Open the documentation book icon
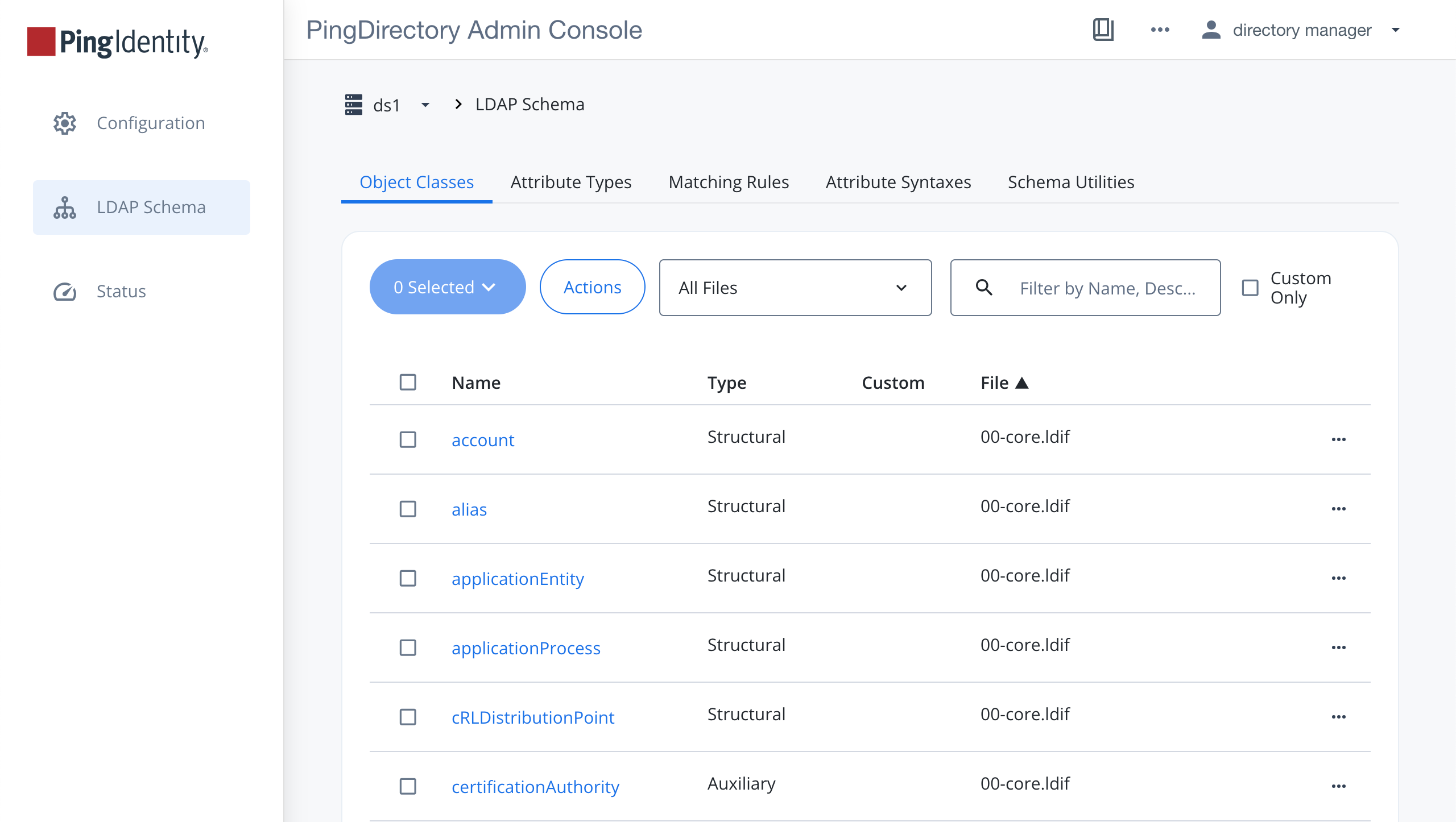1456x822 pixels. [x=1103, y=30]
